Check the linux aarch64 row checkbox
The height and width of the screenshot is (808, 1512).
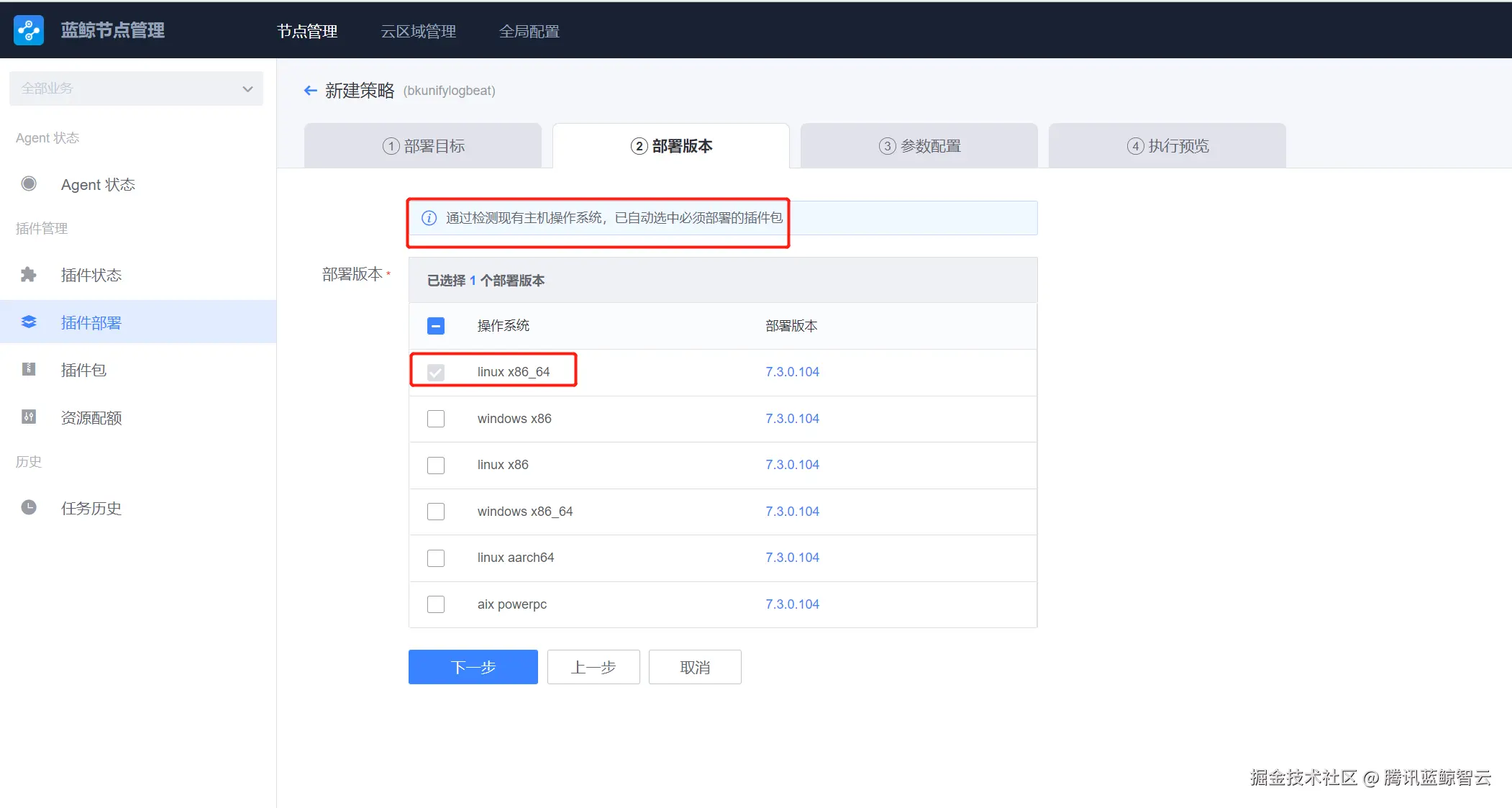[x=436, y=558]
